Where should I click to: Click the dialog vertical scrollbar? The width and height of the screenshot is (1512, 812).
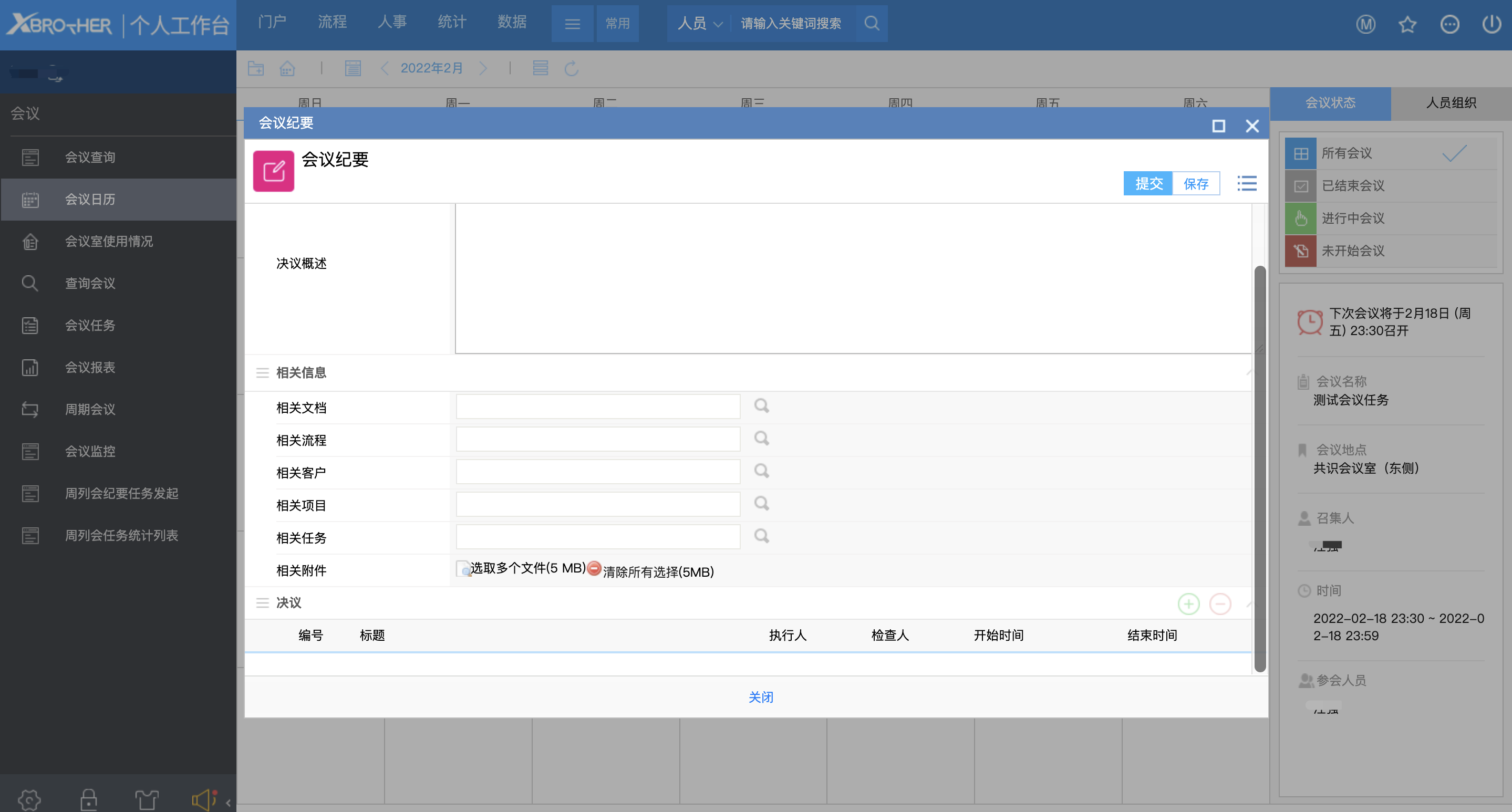1259,470
